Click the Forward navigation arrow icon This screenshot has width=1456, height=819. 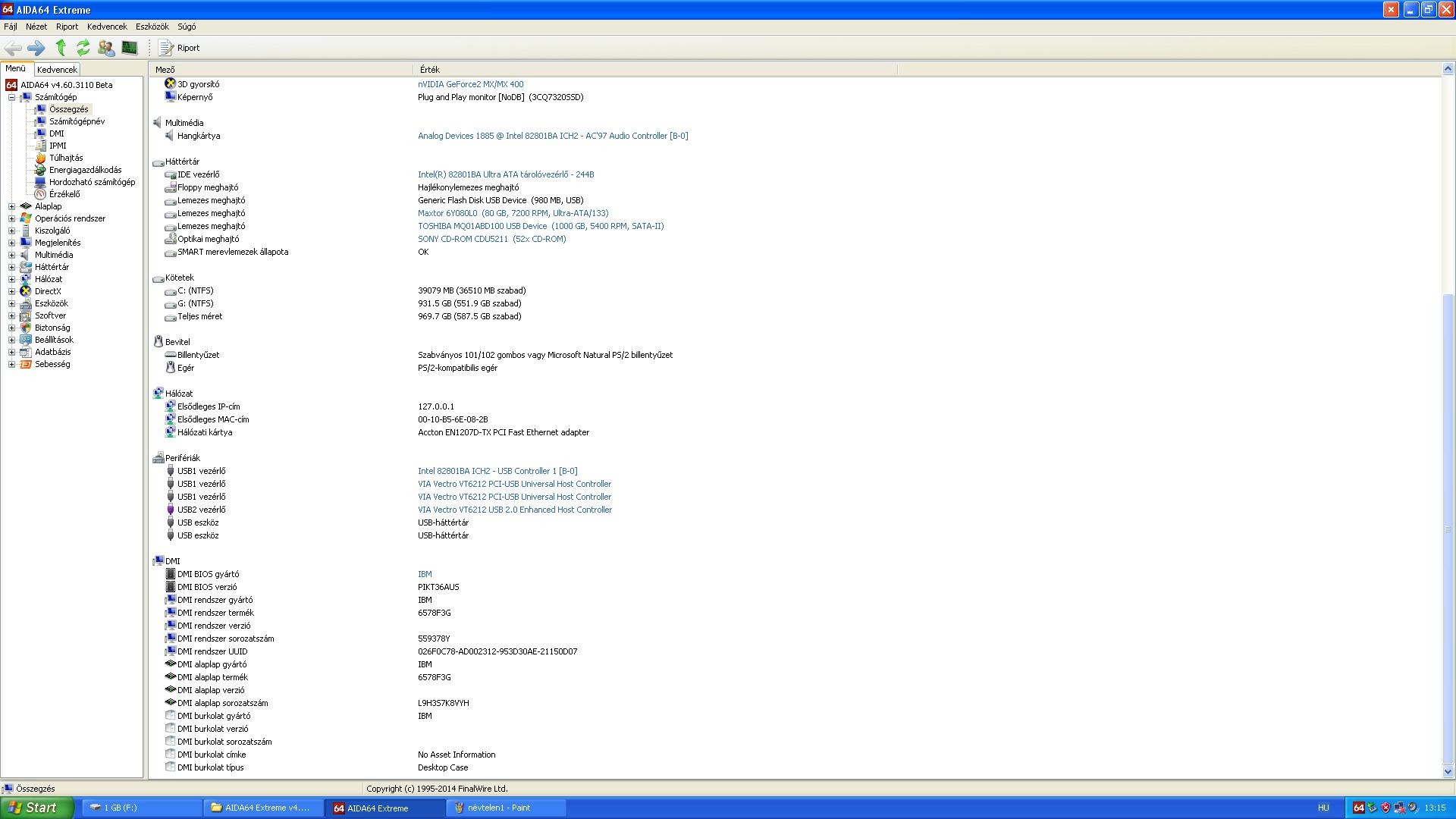pos(36,48)
